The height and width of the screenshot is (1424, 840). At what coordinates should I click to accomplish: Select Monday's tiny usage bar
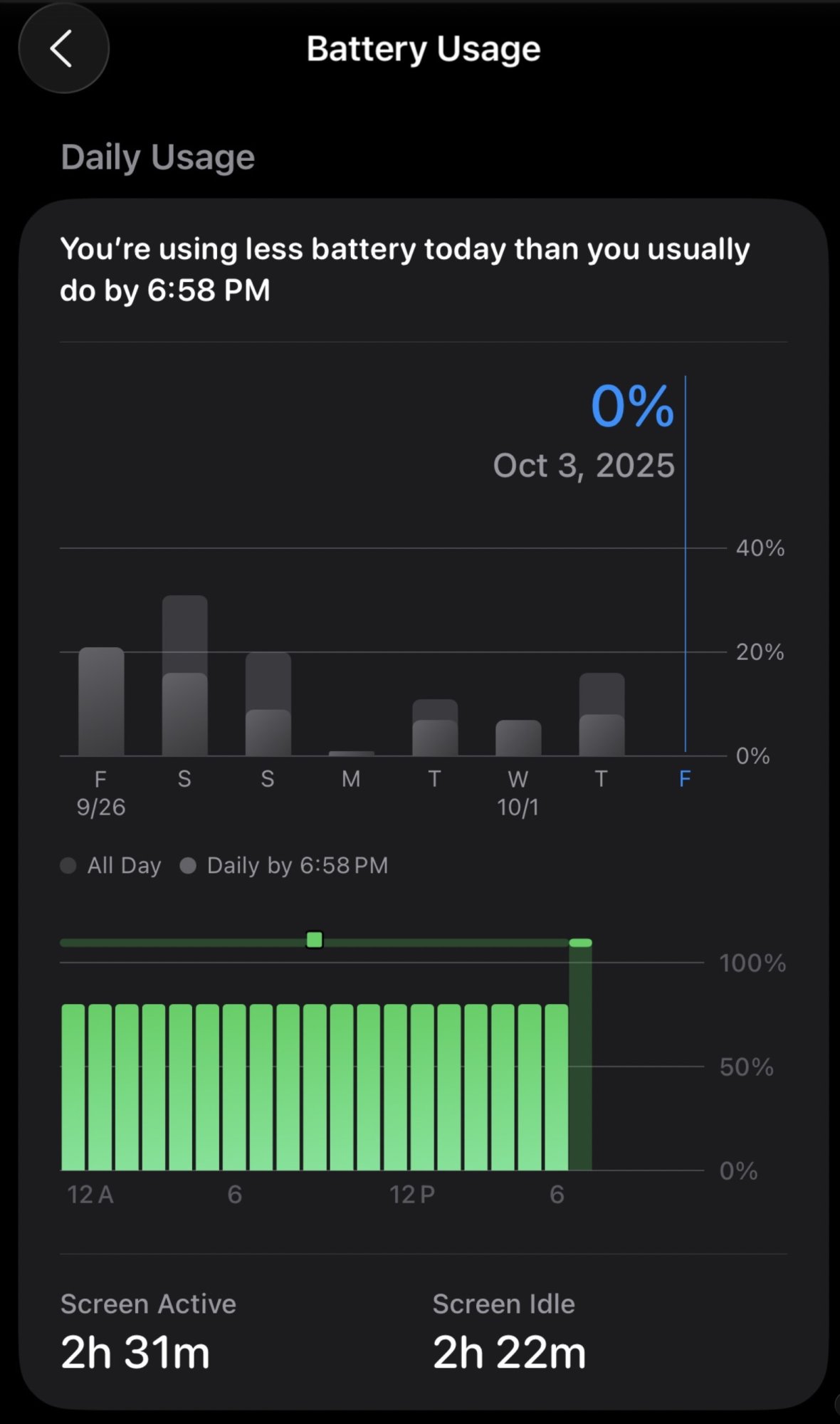click(351, 752)
